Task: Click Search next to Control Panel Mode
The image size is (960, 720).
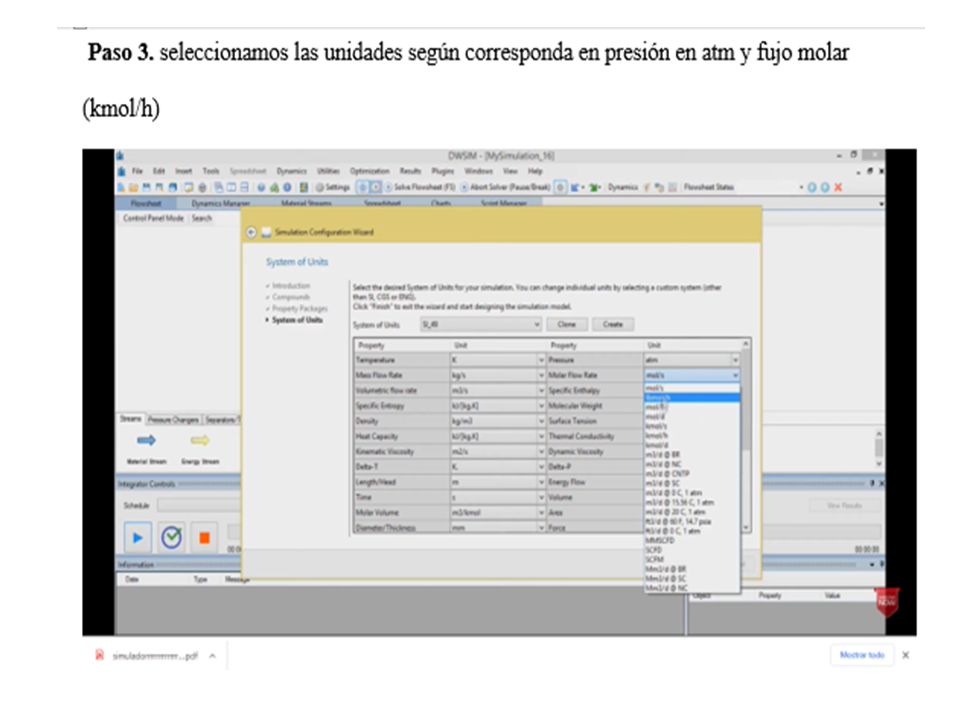Action: (x=201, y=218)
